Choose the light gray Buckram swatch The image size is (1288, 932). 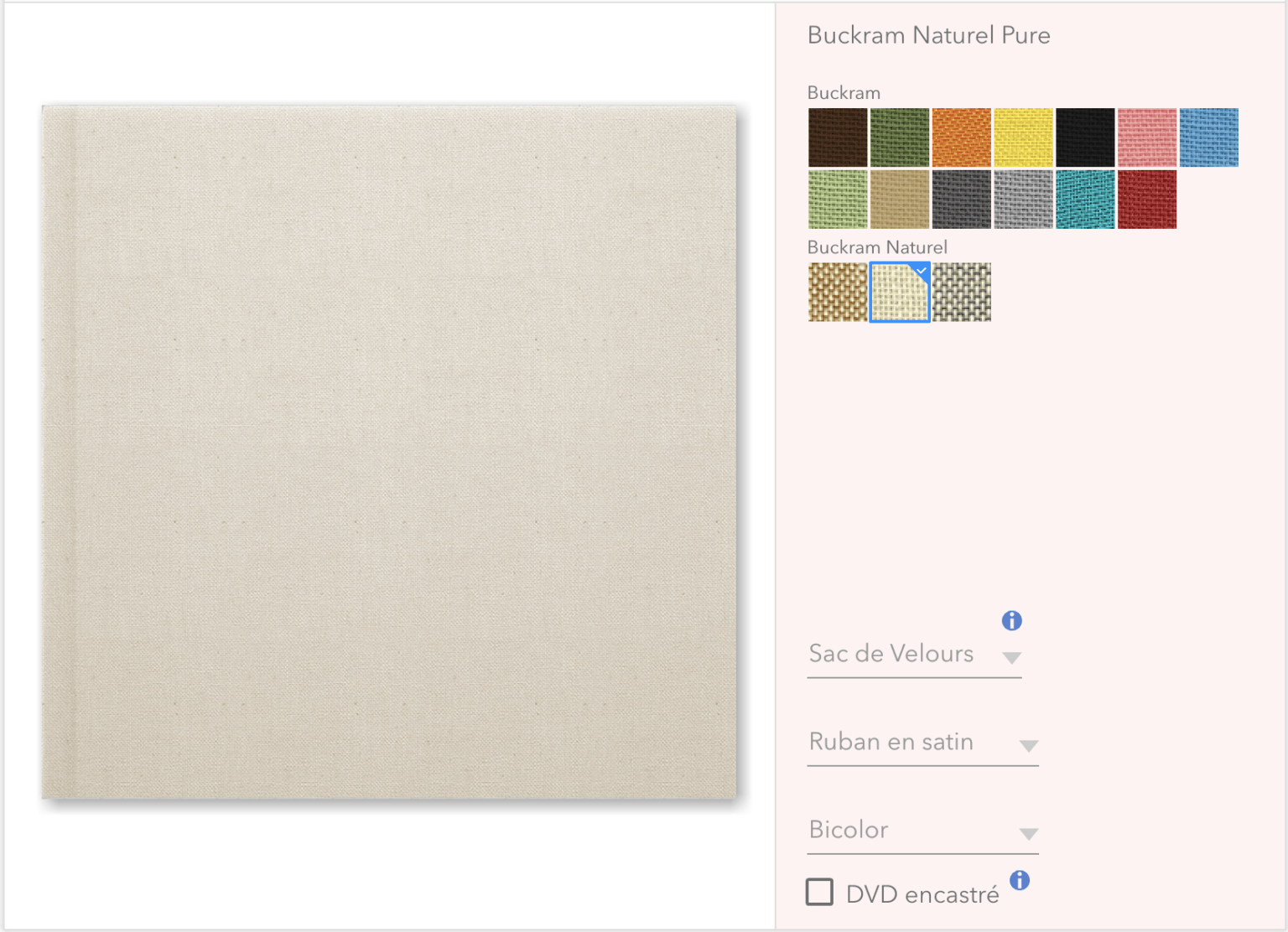click(1024, 199)
